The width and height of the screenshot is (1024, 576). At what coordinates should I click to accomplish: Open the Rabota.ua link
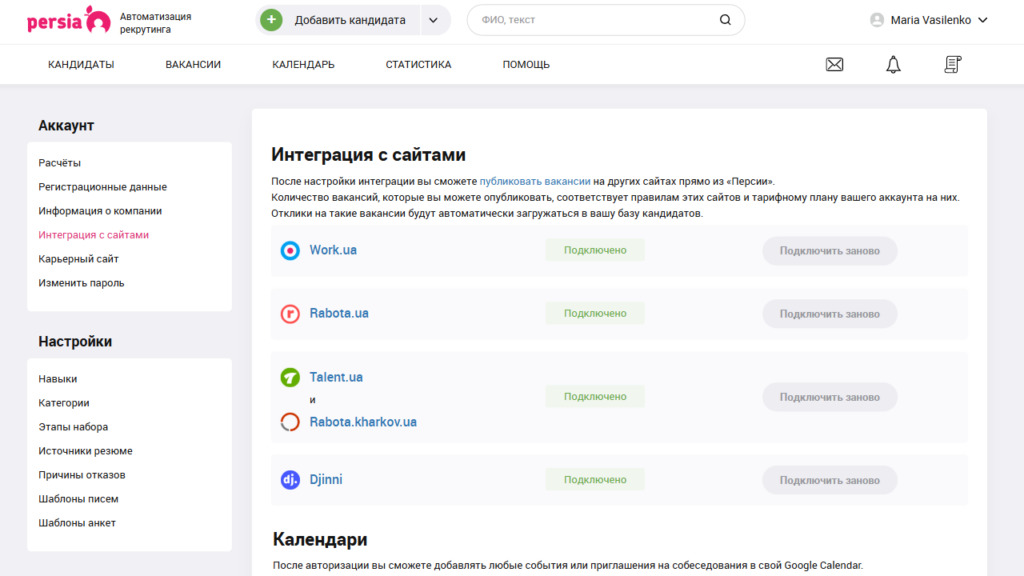click(x=339, y=313)
